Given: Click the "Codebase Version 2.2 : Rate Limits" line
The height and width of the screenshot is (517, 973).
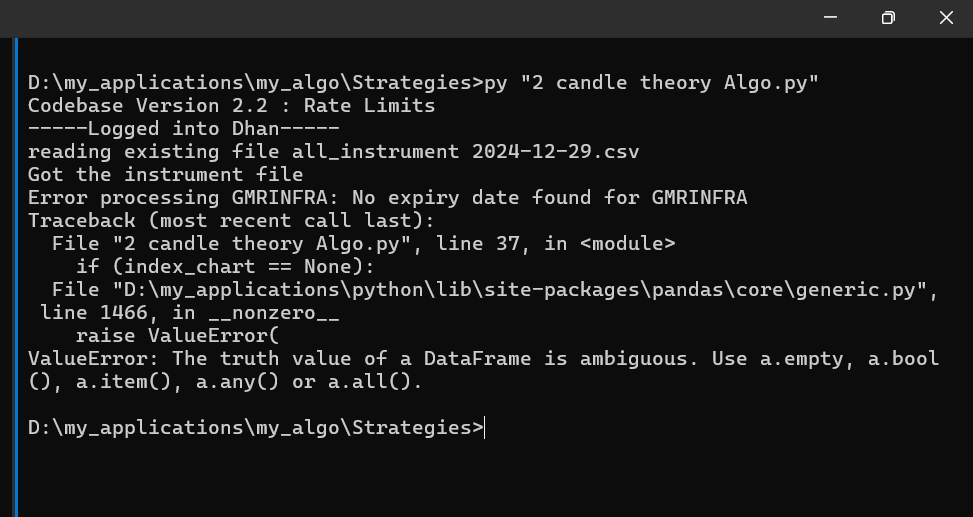Looking at the screenshot, I should click(231, 106).
